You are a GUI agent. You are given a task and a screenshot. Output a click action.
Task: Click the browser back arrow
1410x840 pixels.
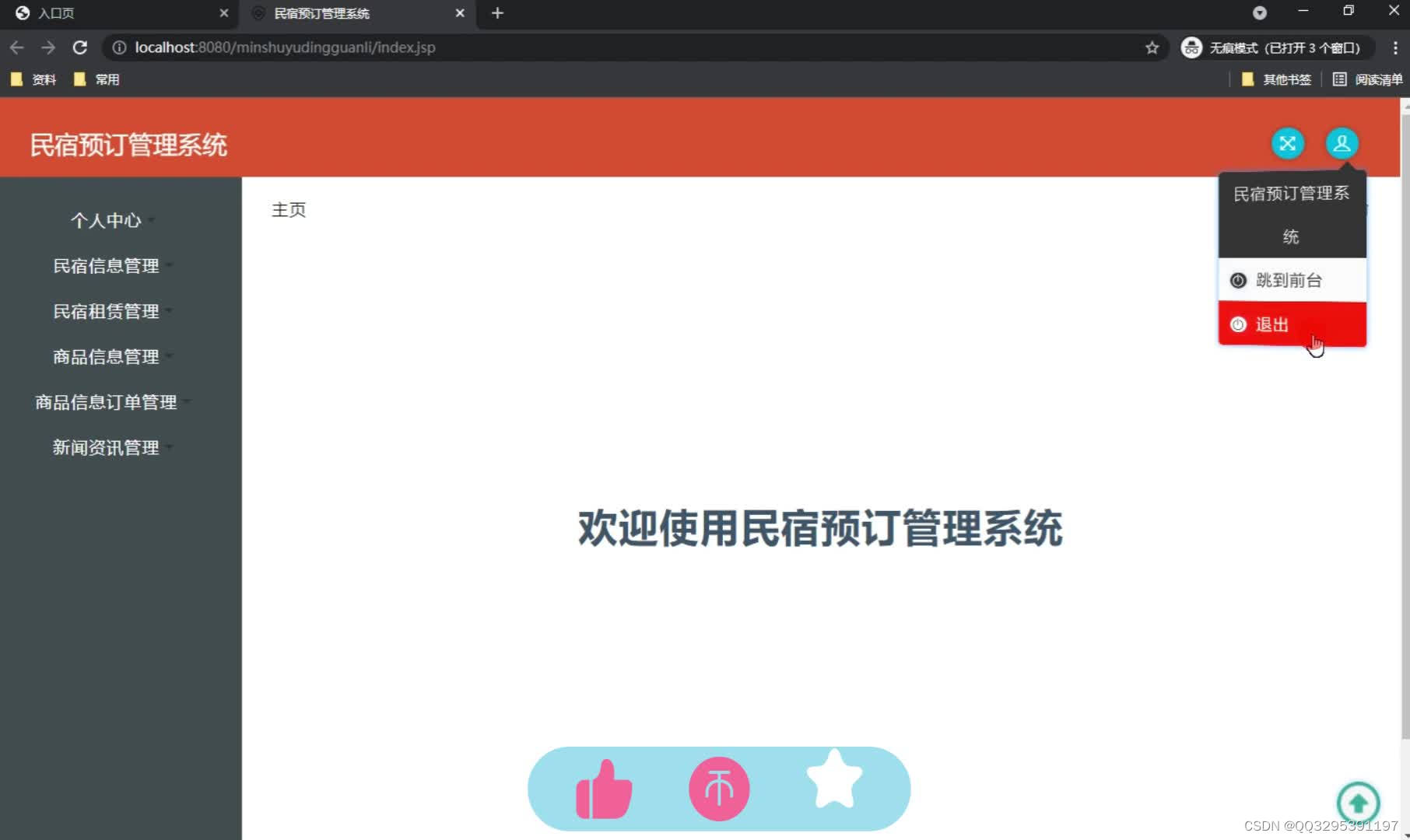pos(17,47)
